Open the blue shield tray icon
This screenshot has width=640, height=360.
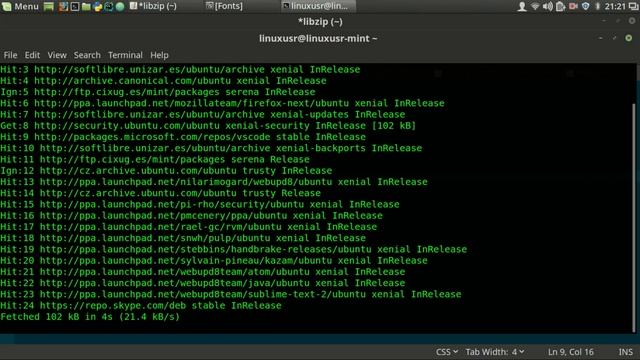pos(586,6)
